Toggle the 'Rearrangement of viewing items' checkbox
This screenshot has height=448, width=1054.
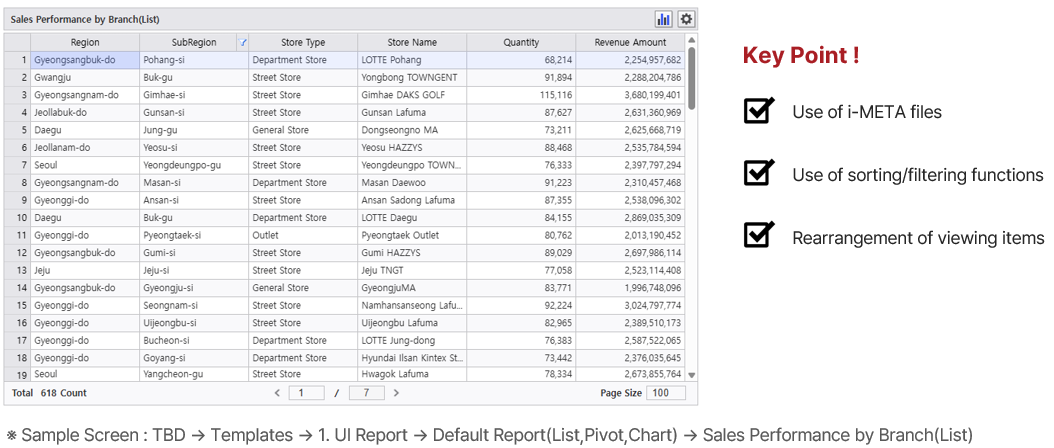pos(759,236)
